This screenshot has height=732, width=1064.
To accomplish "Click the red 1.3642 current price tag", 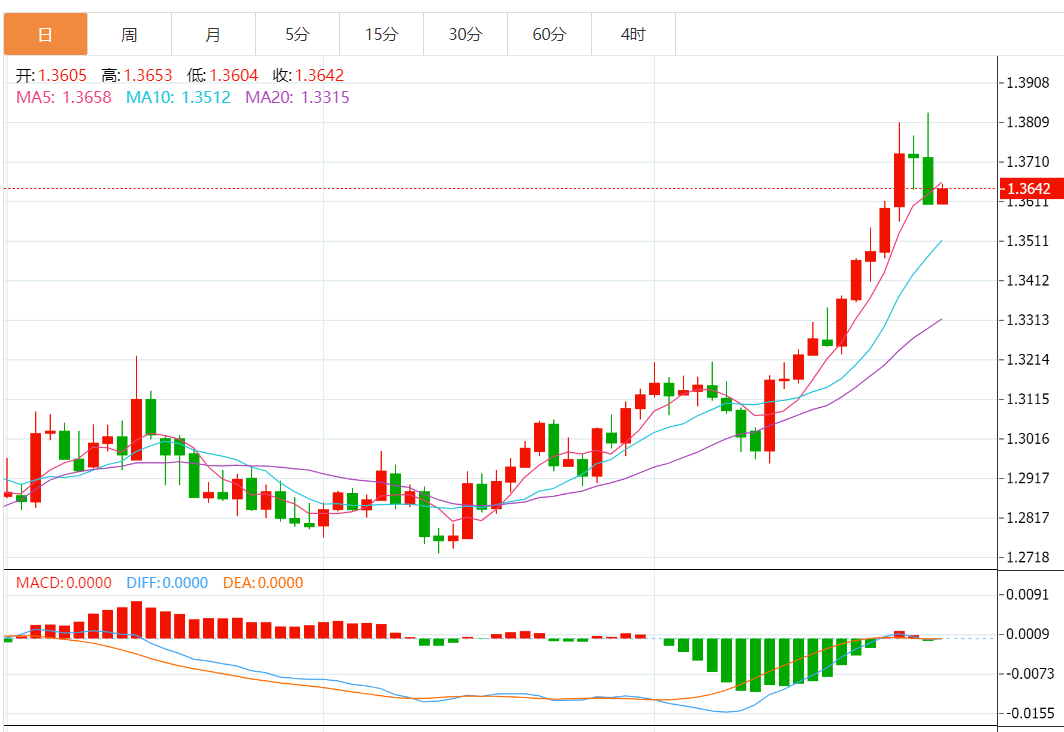I will pyautogui.click(x=1031, y=189).
